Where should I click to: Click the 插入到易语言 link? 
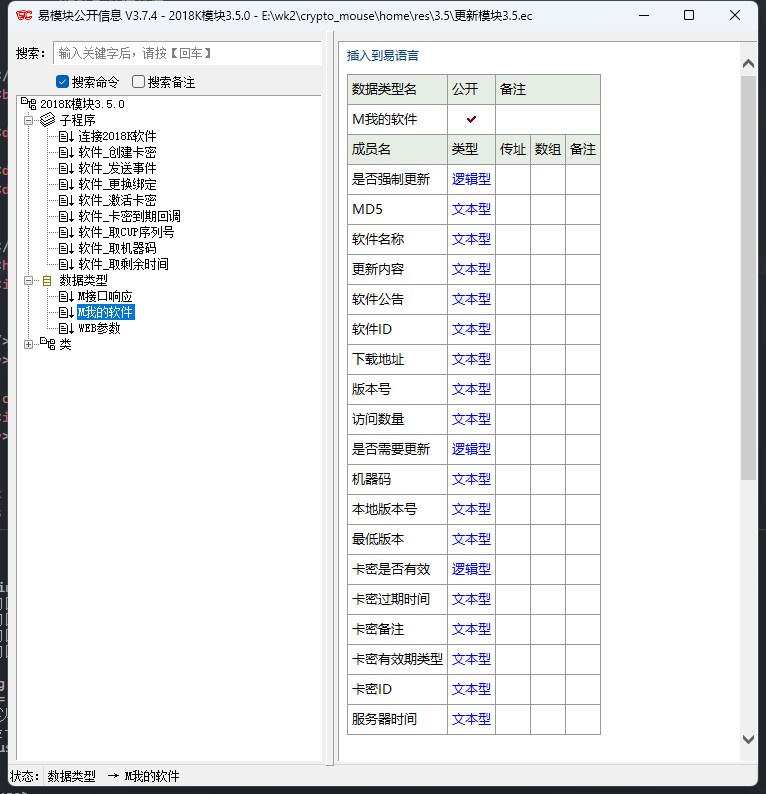(x=383, y=56)
